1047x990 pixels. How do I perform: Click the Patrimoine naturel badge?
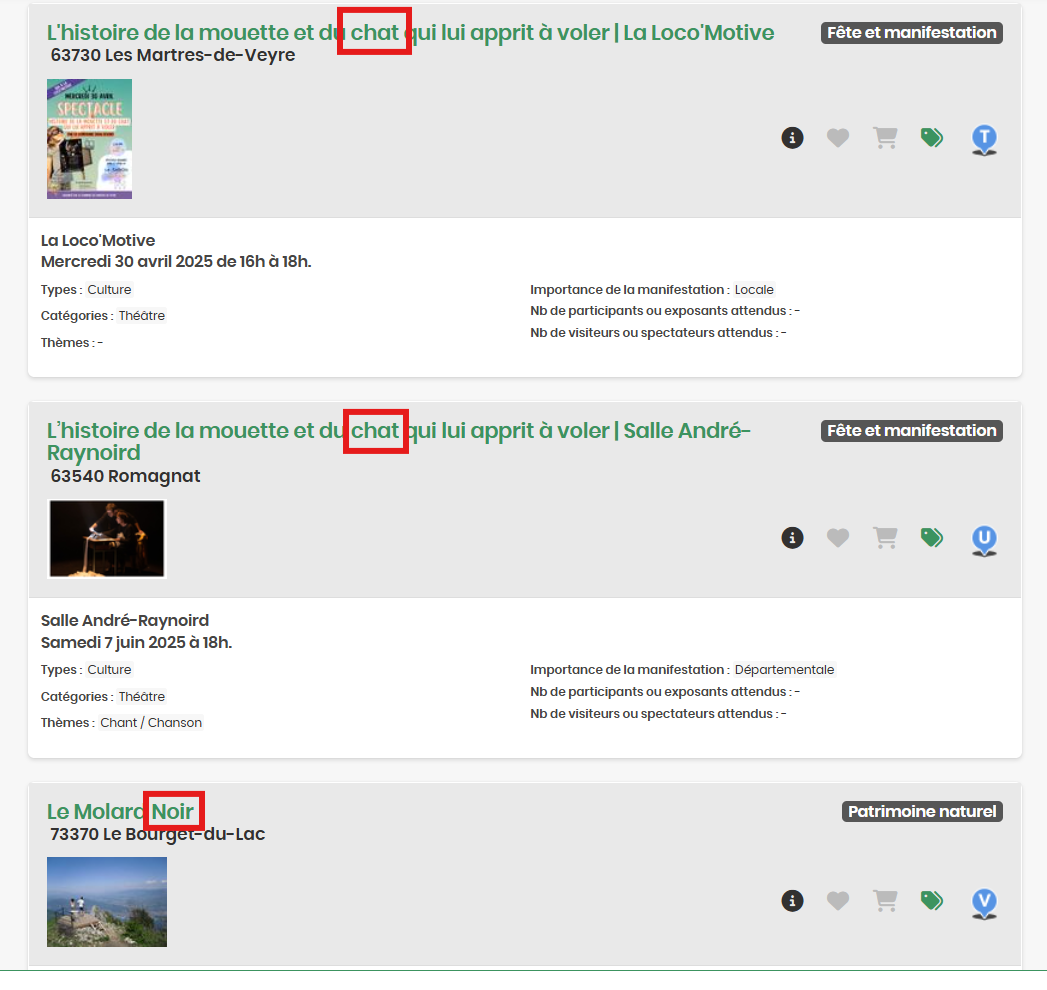[922, 811]
